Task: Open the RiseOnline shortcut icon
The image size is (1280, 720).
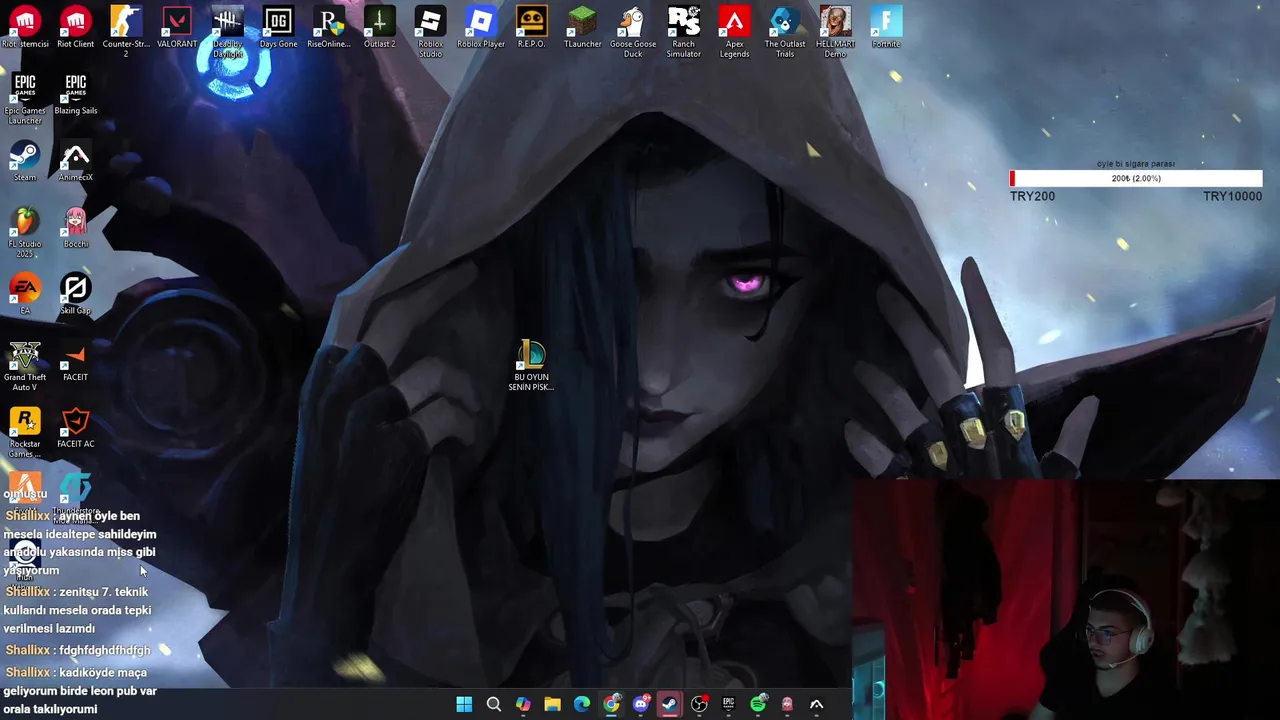Action: tap(329, 27)
